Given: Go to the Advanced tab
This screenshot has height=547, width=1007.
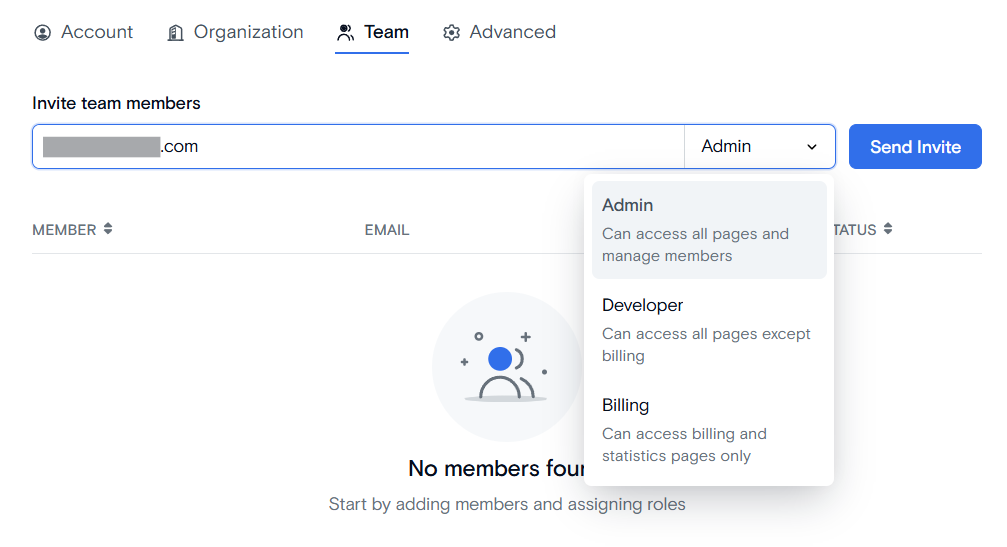Looking at the screenshot, I should point(512,32).
